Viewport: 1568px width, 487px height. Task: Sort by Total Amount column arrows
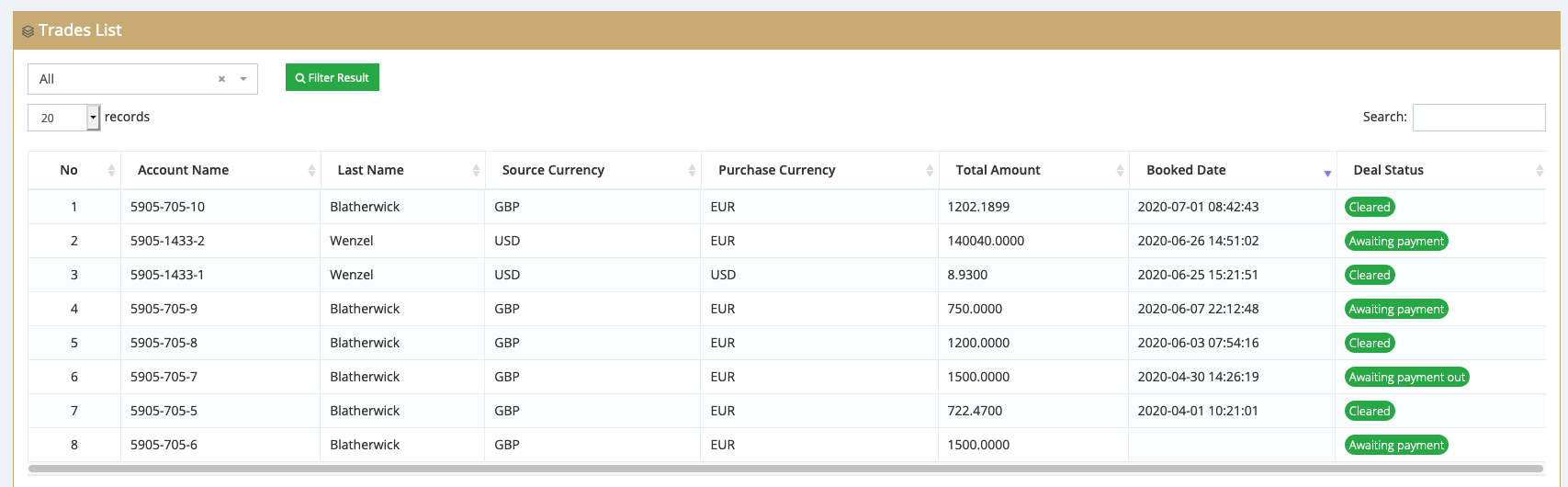[1120, 170]
